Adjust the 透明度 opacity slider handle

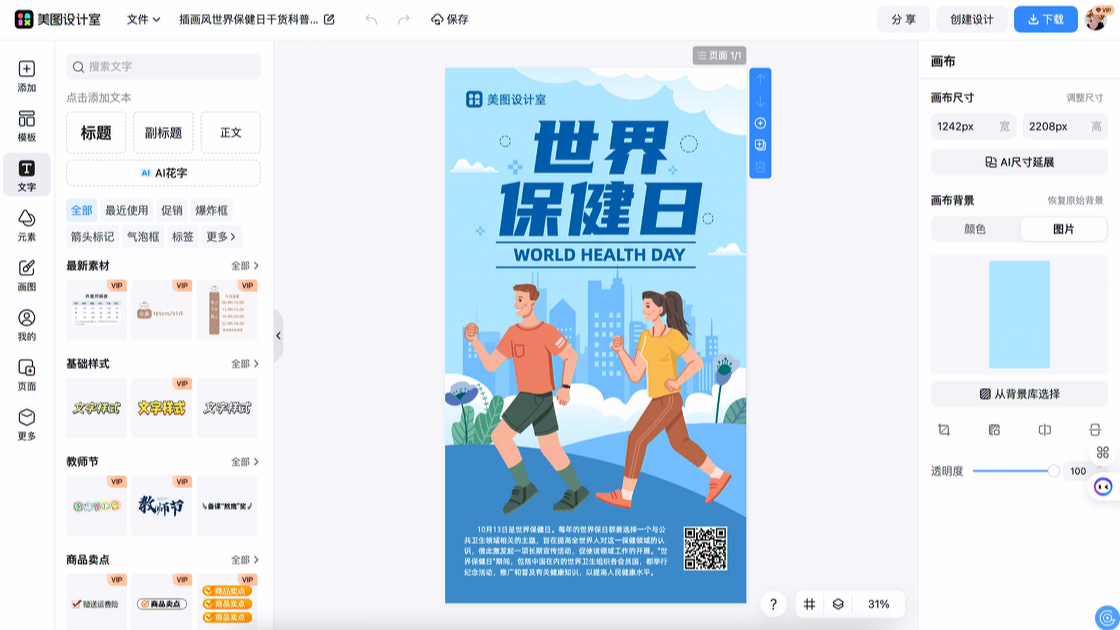pos(1053,471)
